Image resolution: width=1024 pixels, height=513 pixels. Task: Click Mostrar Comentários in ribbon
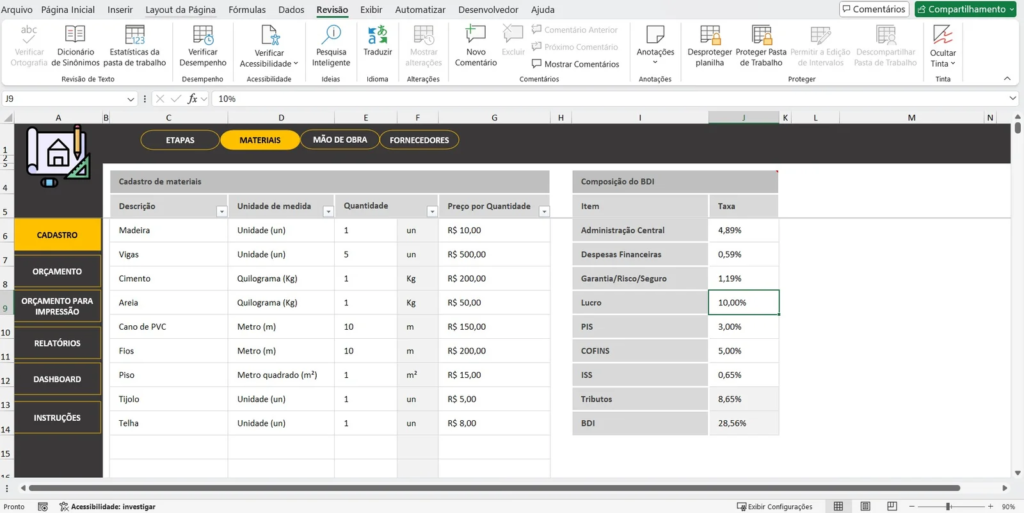575,64
